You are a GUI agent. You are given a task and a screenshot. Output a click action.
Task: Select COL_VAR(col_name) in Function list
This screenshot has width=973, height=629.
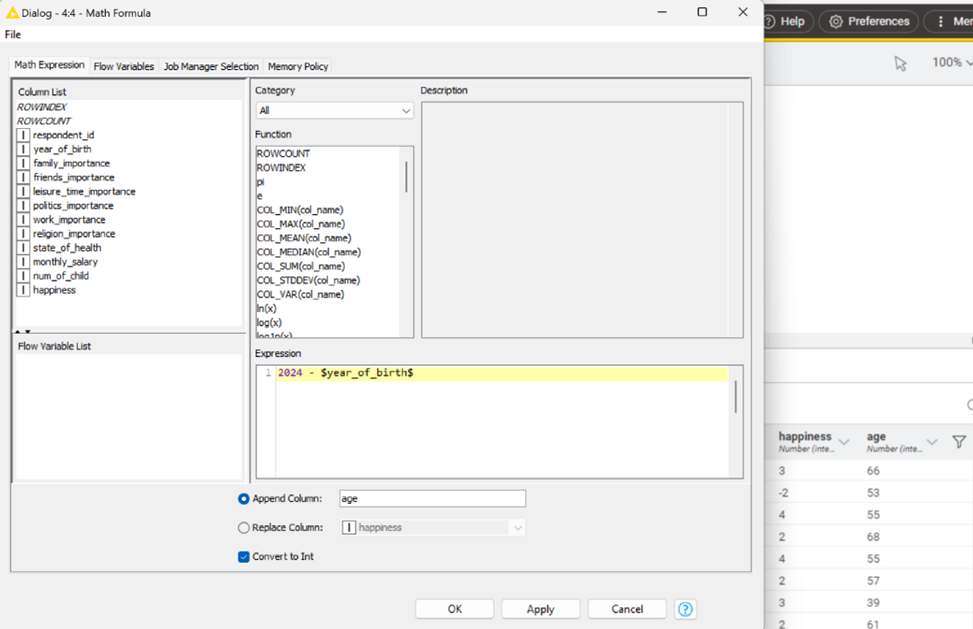point(300,294)
